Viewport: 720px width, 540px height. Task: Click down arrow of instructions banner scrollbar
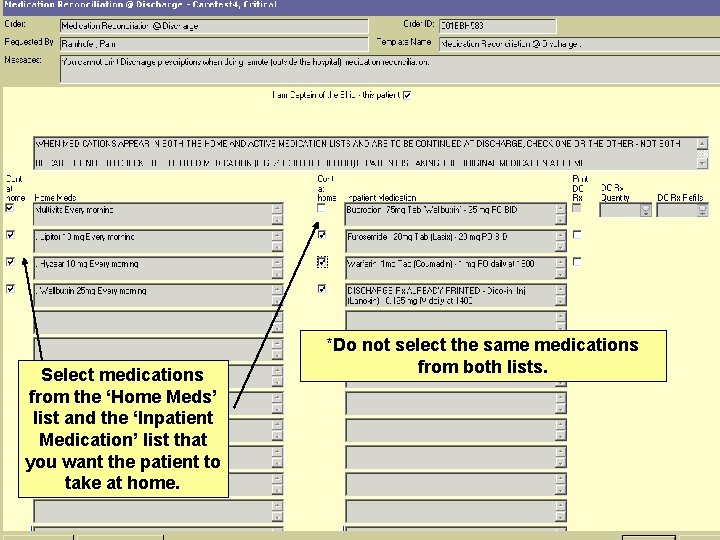coord(702,163)
